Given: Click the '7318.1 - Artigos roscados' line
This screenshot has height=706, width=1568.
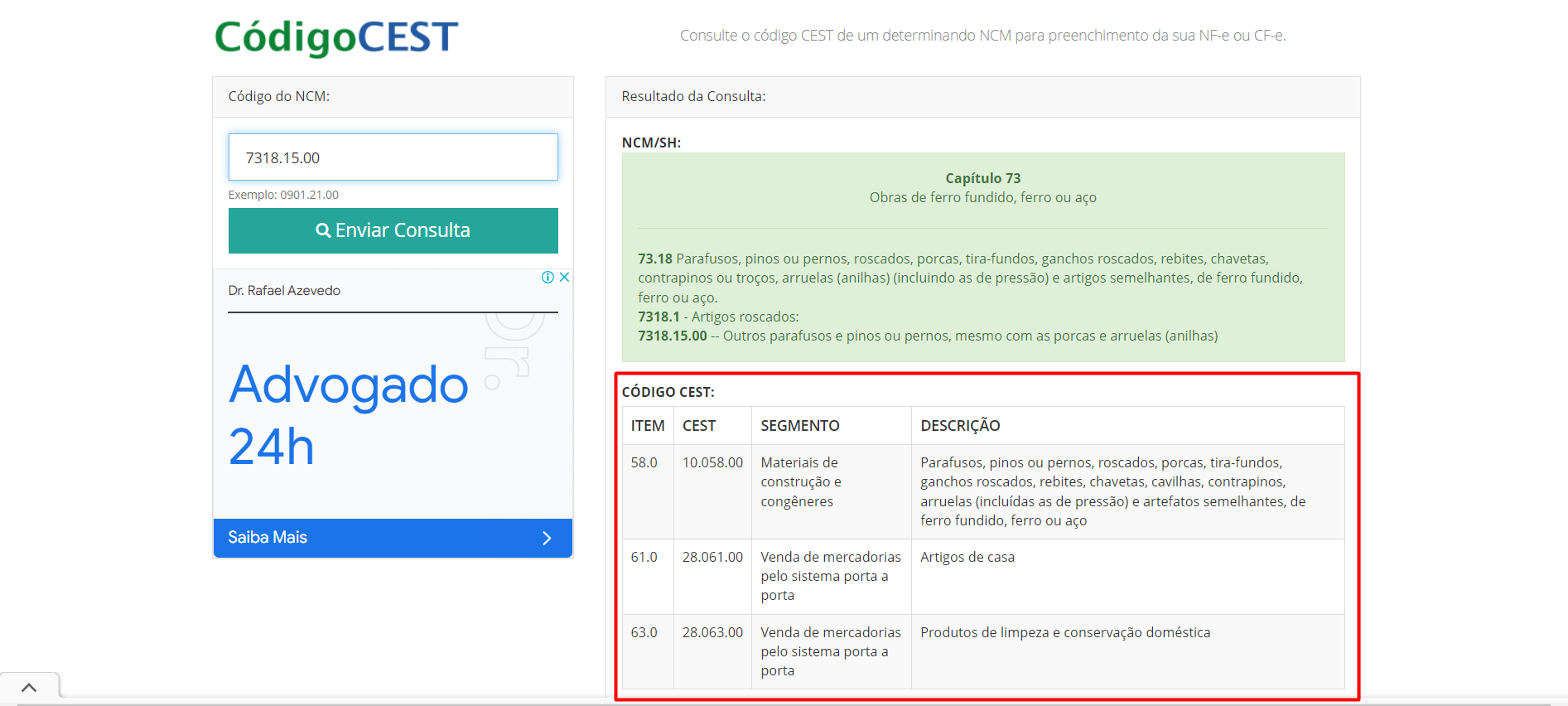Looking at the screenshot, I should point(718,317).
